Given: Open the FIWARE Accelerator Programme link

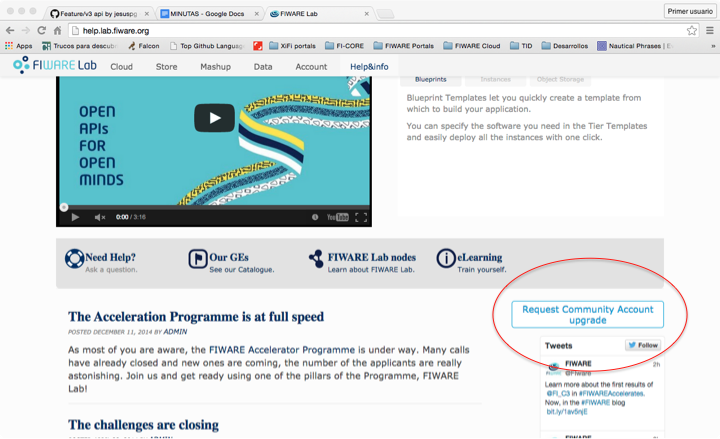Looking at the screenshot, I should point(282,350).
